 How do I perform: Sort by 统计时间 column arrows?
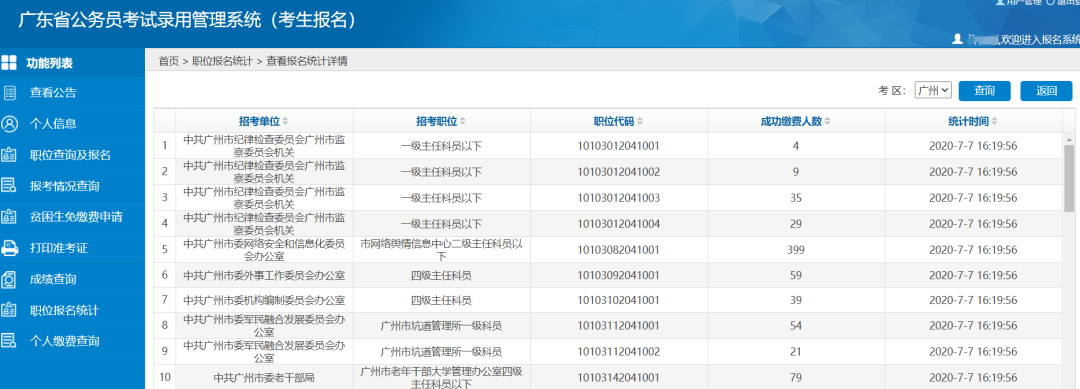coord(995,122)
